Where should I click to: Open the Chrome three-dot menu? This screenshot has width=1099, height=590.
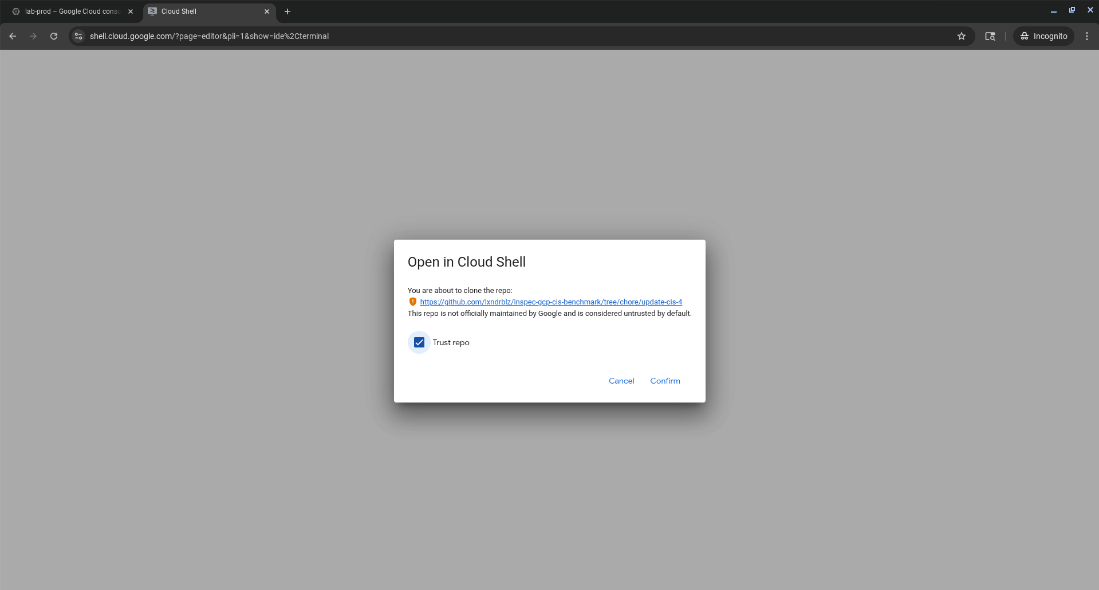1086,36
